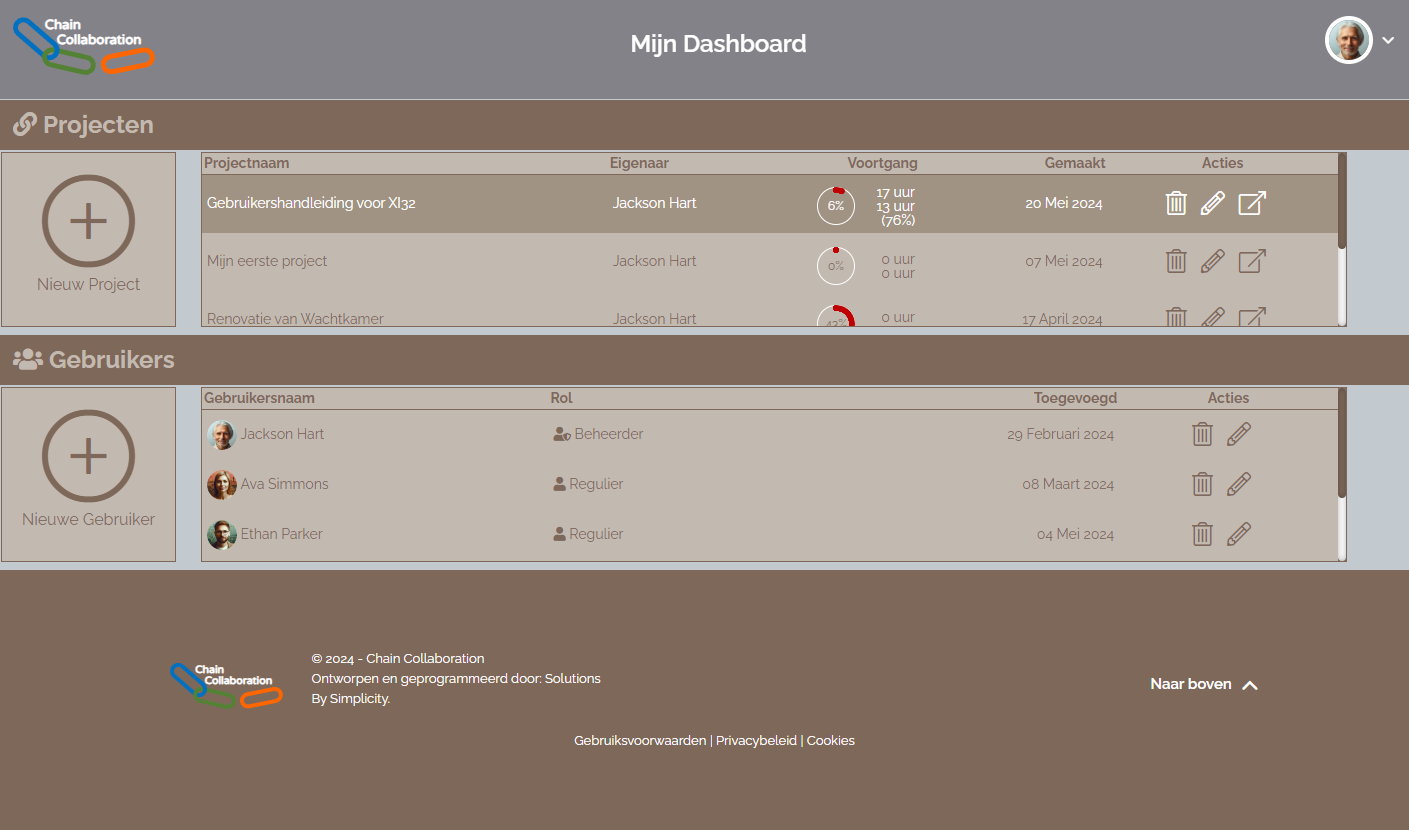Click the Eigenaar column header
This screenshot has width=1409, height=830.
[x=639, y=163]
